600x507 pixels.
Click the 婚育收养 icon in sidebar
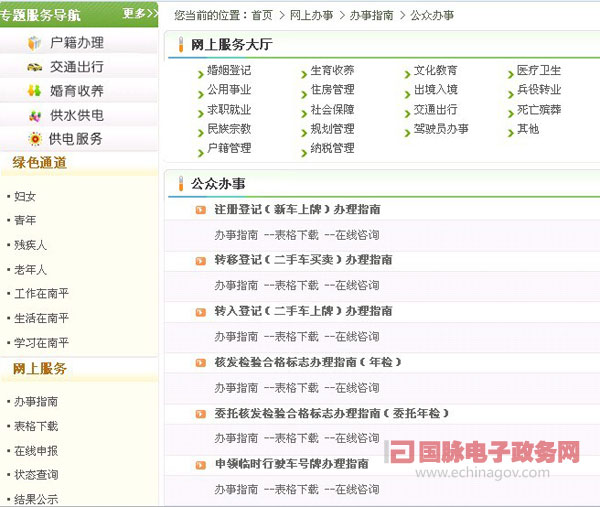35,91
